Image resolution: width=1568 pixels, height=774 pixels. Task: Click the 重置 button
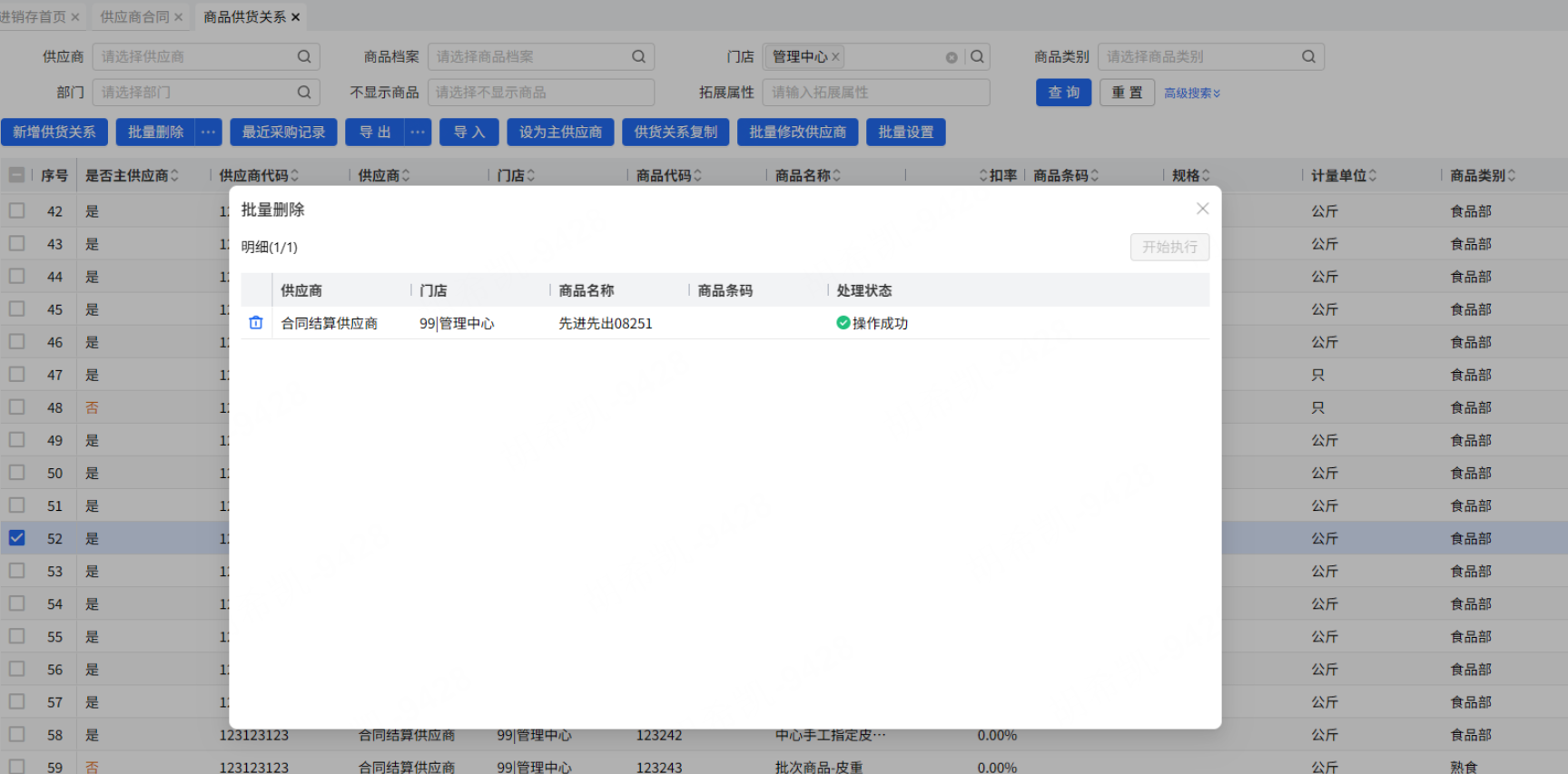tap(1127, 93)
